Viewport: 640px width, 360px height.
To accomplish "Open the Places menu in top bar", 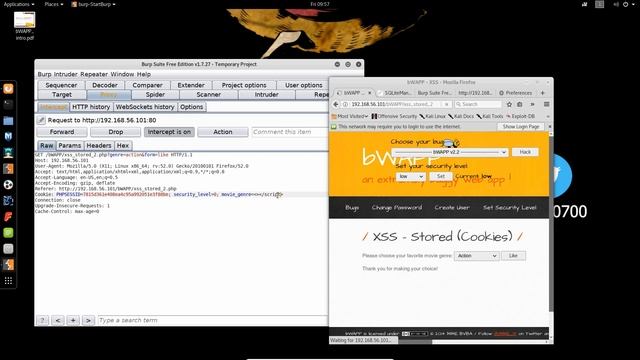I will pyautogui.click(x=54, y=4).
